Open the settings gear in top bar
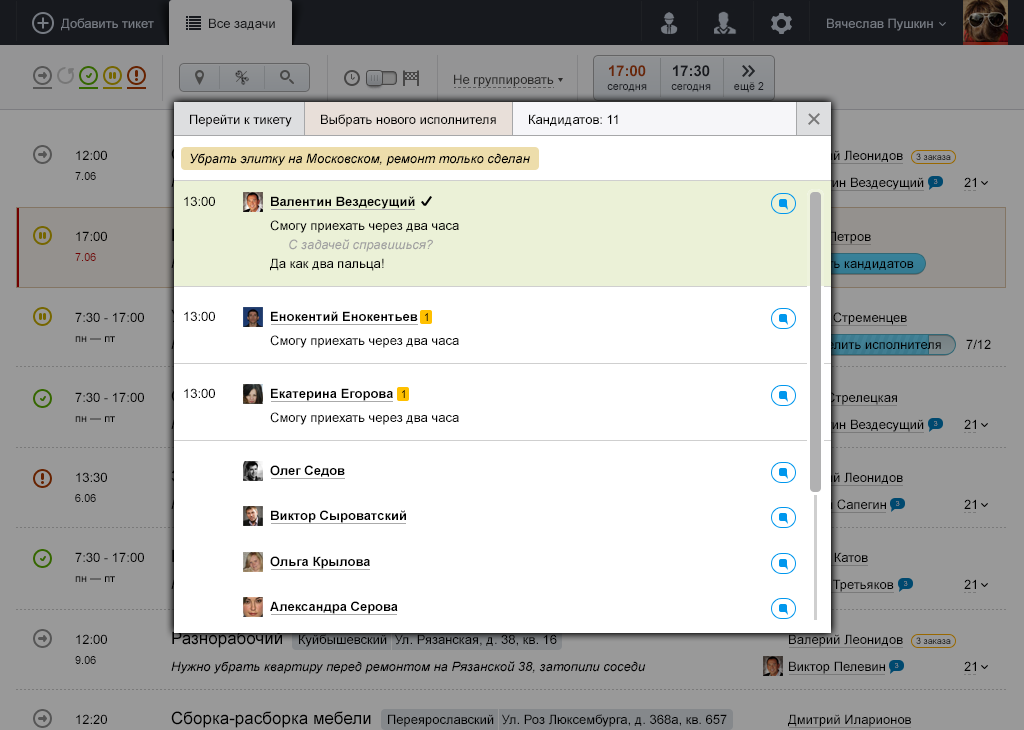Image resolution: width=1024 pixels, height=730 pixels. 781,23
